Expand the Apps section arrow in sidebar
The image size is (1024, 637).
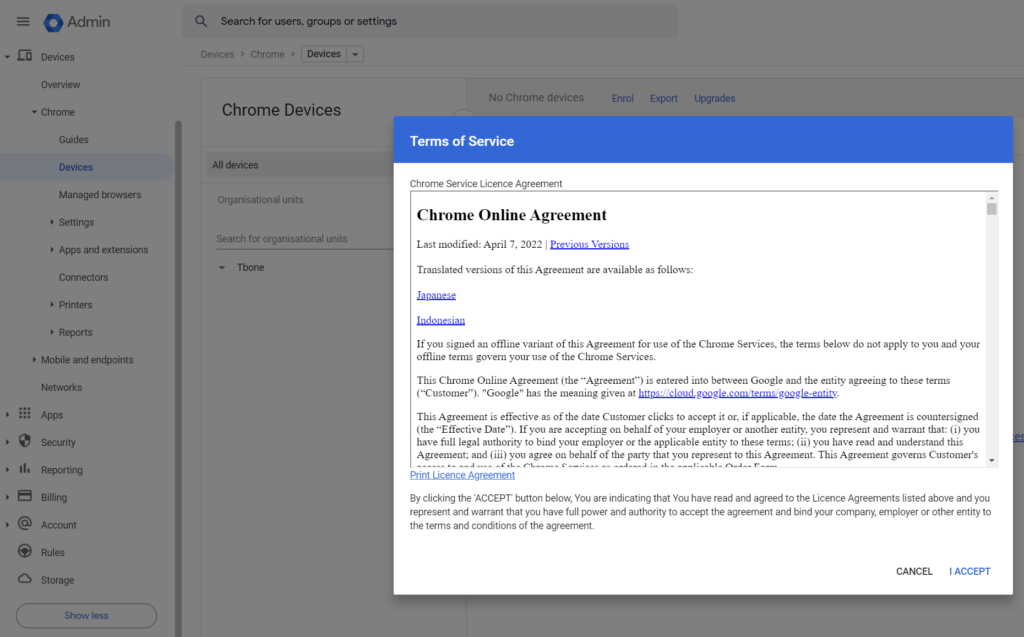[x=7, y=415]
